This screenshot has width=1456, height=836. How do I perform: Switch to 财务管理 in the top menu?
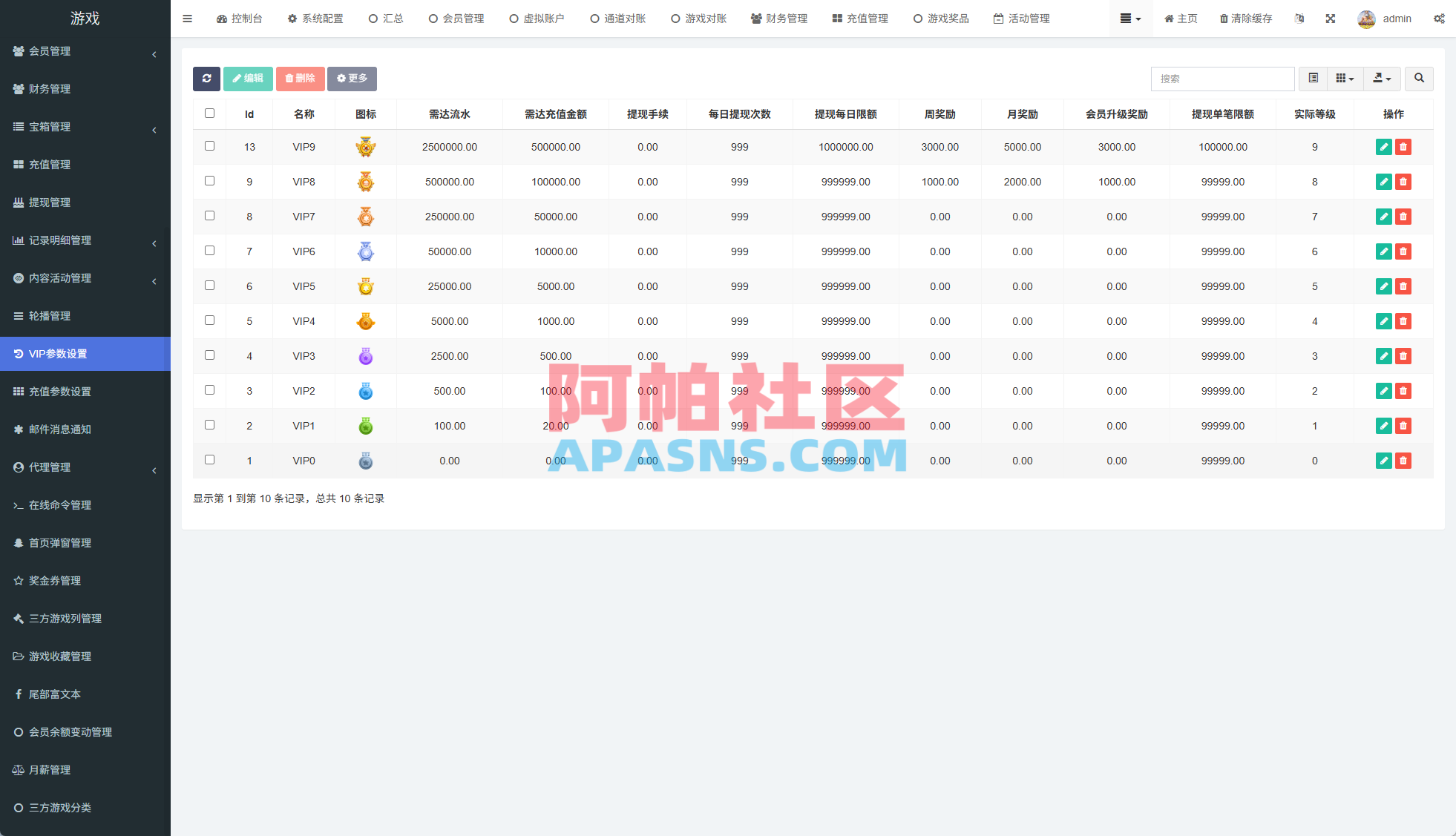tap(778, 18)
